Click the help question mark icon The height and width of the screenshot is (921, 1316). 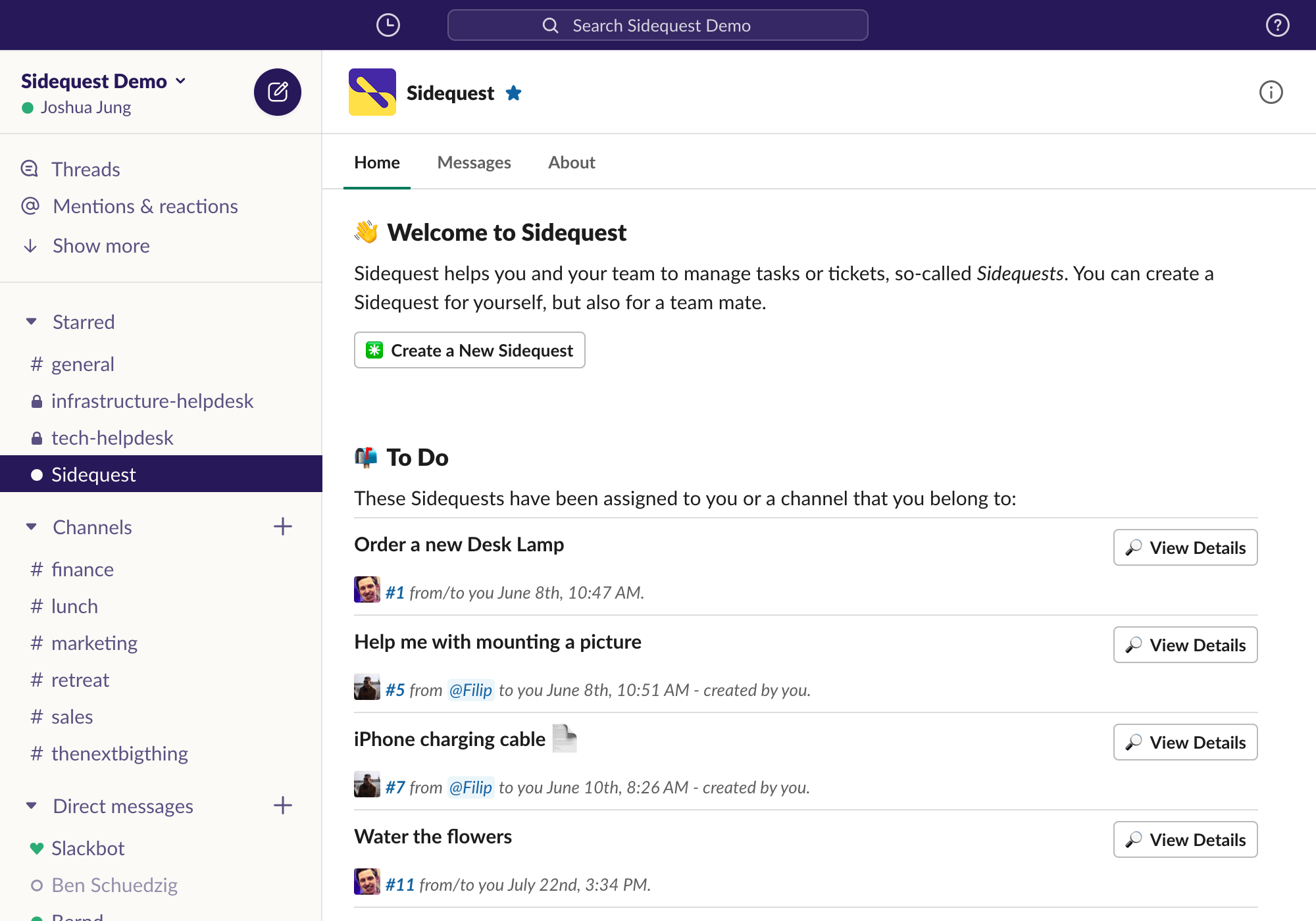pos(1277,25)
